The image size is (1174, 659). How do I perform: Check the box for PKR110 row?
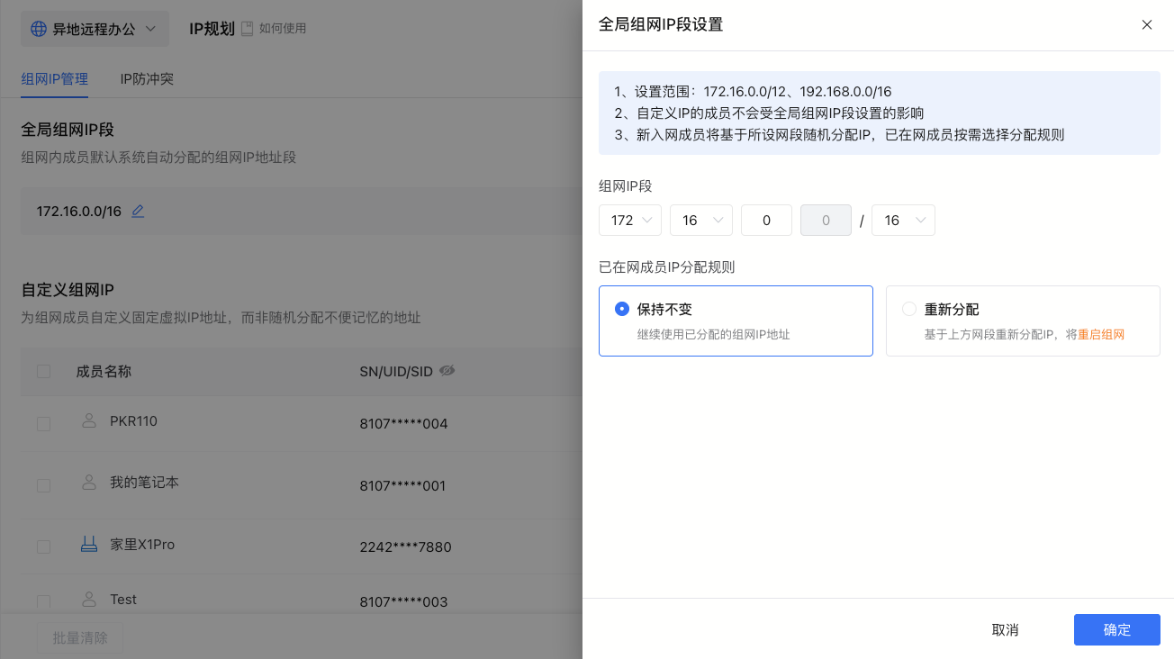(x=44, y=424)
